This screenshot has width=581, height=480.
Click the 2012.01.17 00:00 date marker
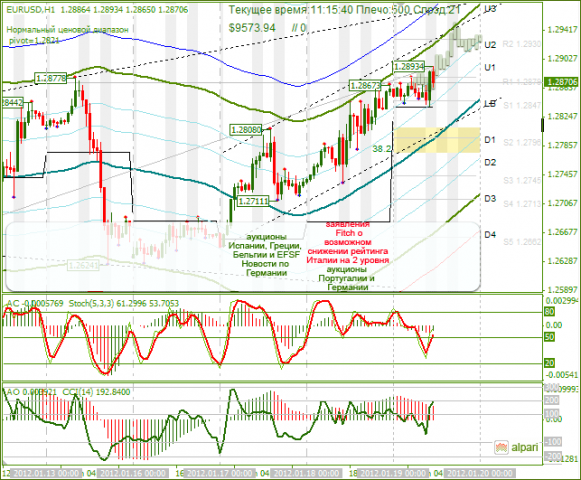pyautogui.click(x=220, y=473)
